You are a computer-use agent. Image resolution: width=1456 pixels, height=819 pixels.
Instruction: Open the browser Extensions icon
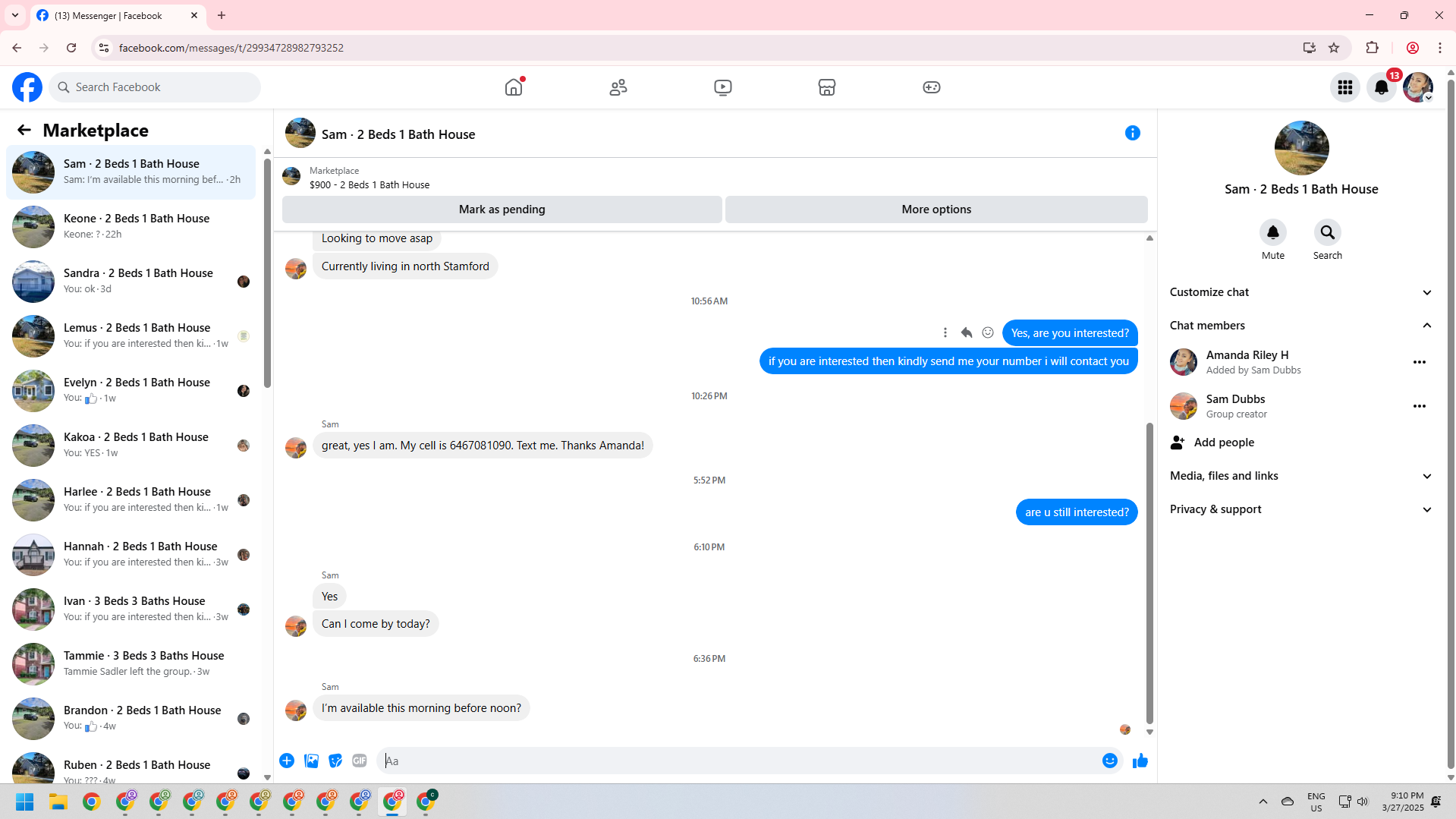point(1373,48)
